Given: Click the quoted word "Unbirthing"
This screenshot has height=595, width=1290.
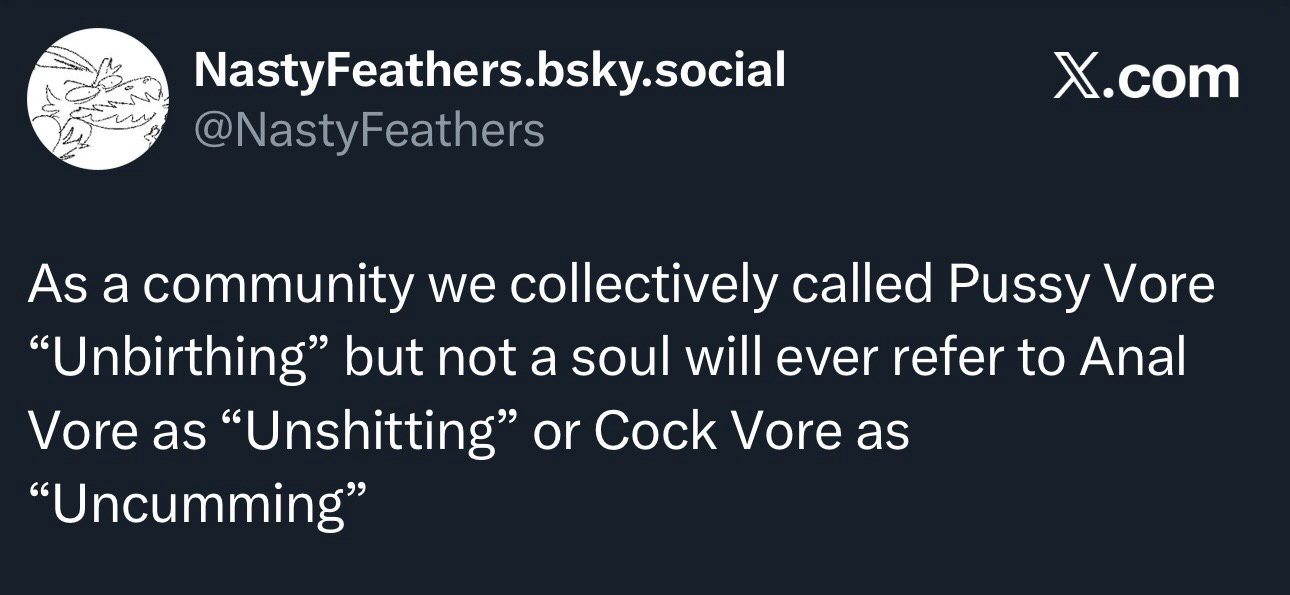Looking at the screenshot, I should (x=180, y=359).
